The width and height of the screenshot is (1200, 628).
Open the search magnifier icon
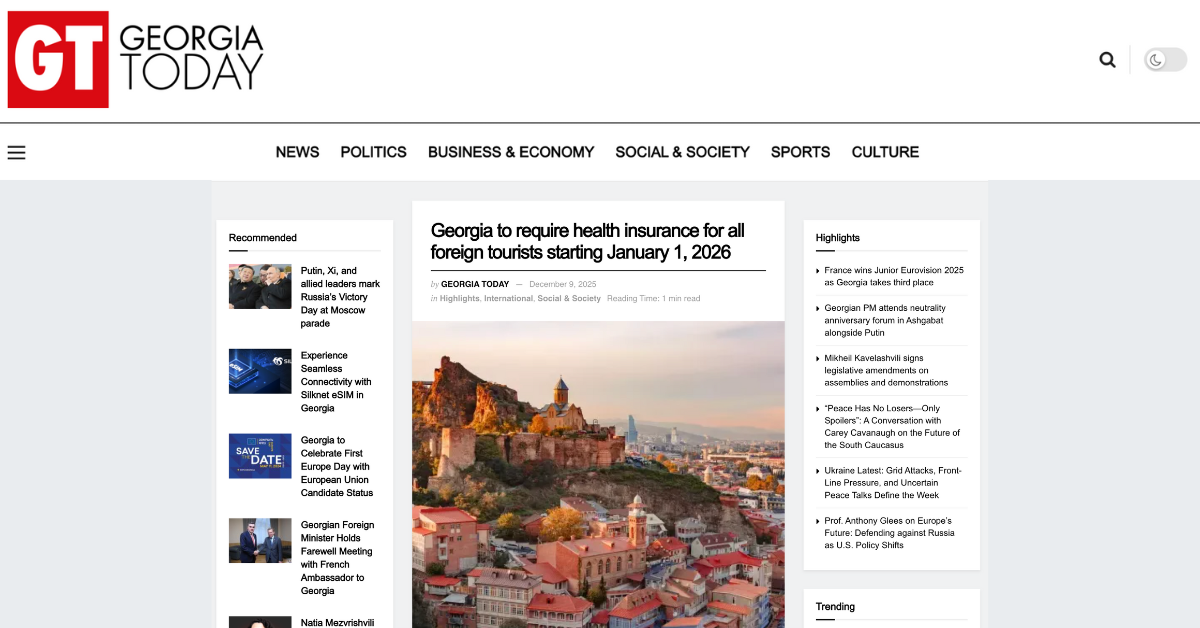[1107, 60]
